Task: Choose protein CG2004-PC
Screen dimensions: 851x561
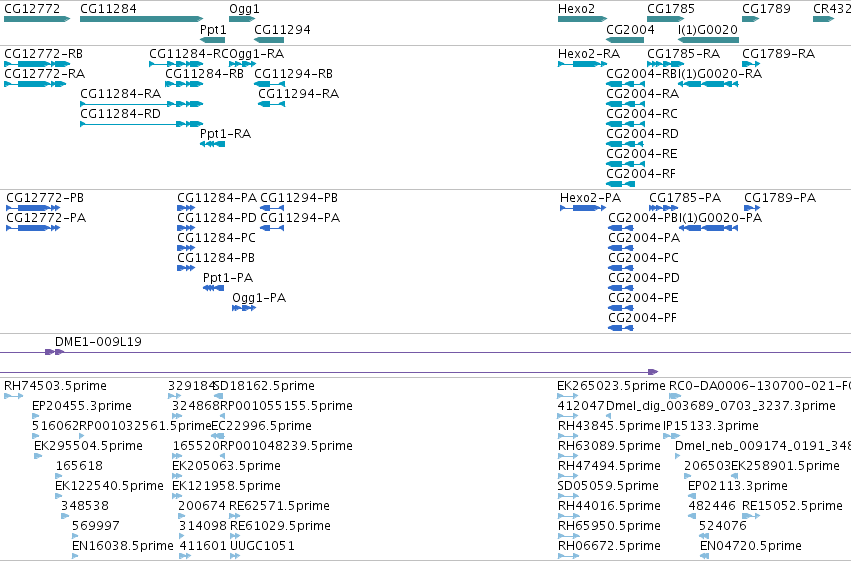Action: (x=644, y=258)
